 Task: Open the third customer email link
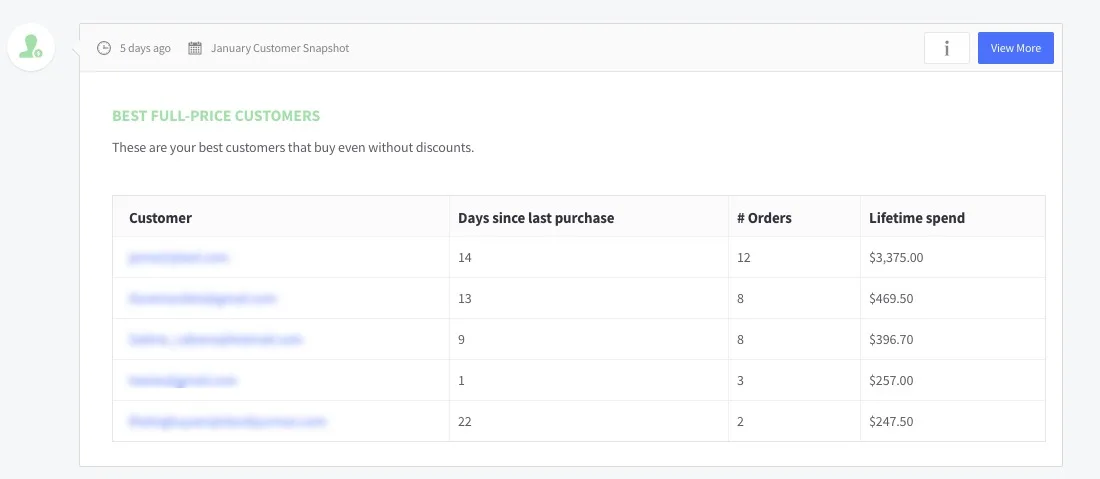tap(215, 340)
